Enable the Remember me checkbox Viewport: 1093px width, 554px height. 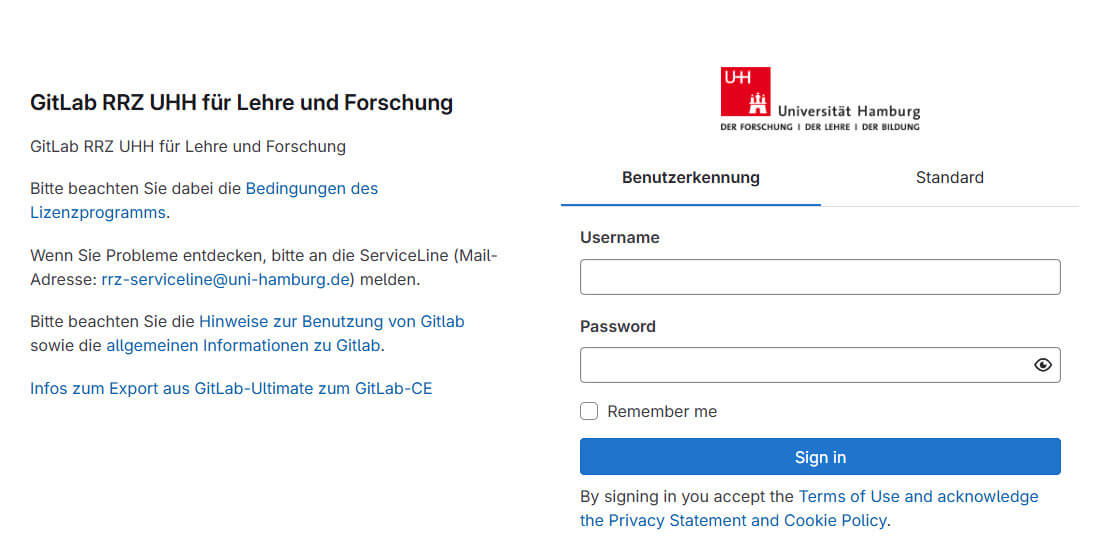[589, 411]
